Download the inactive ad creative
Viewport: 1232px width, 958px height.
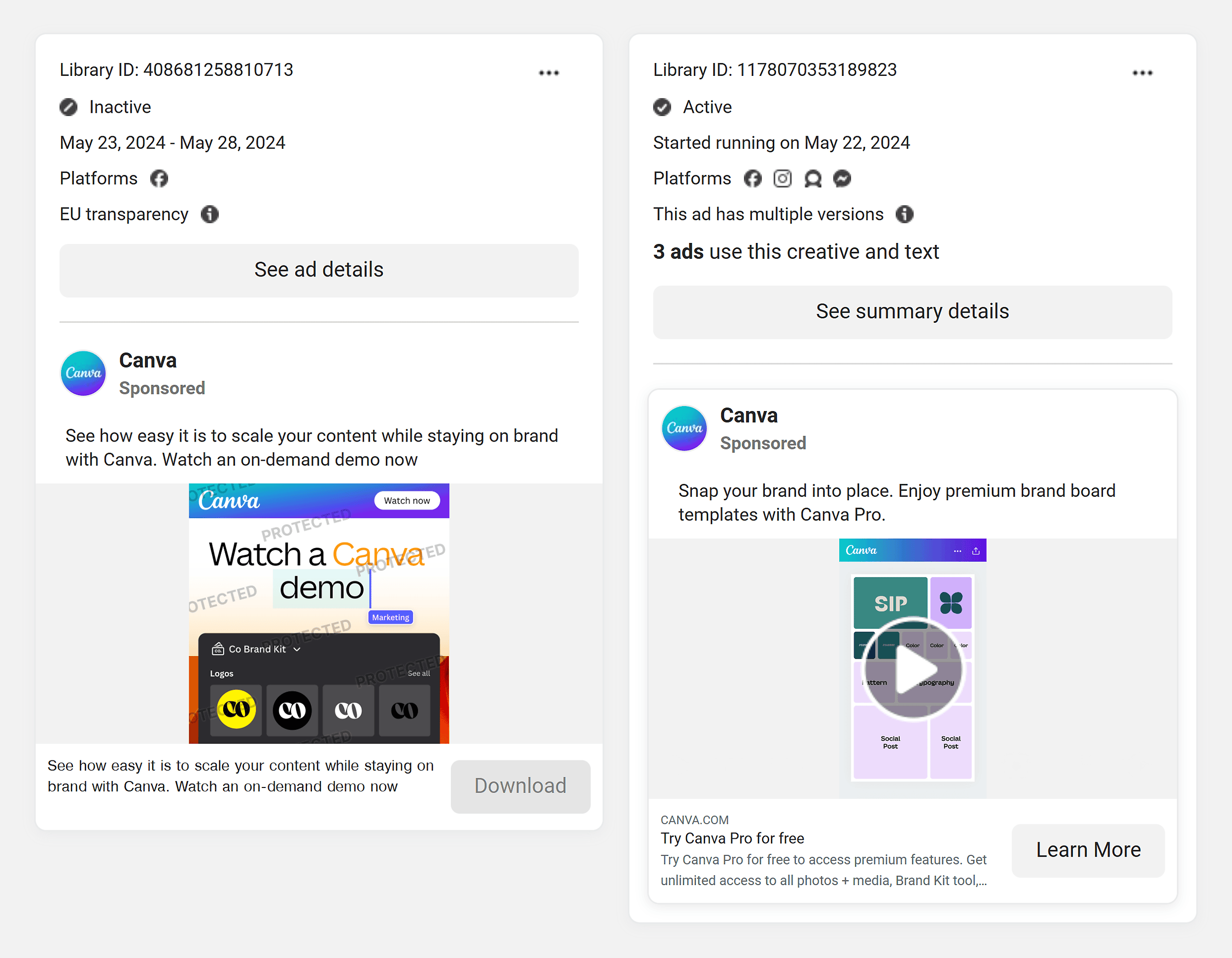pyautogui.click(x=520, y=786)
